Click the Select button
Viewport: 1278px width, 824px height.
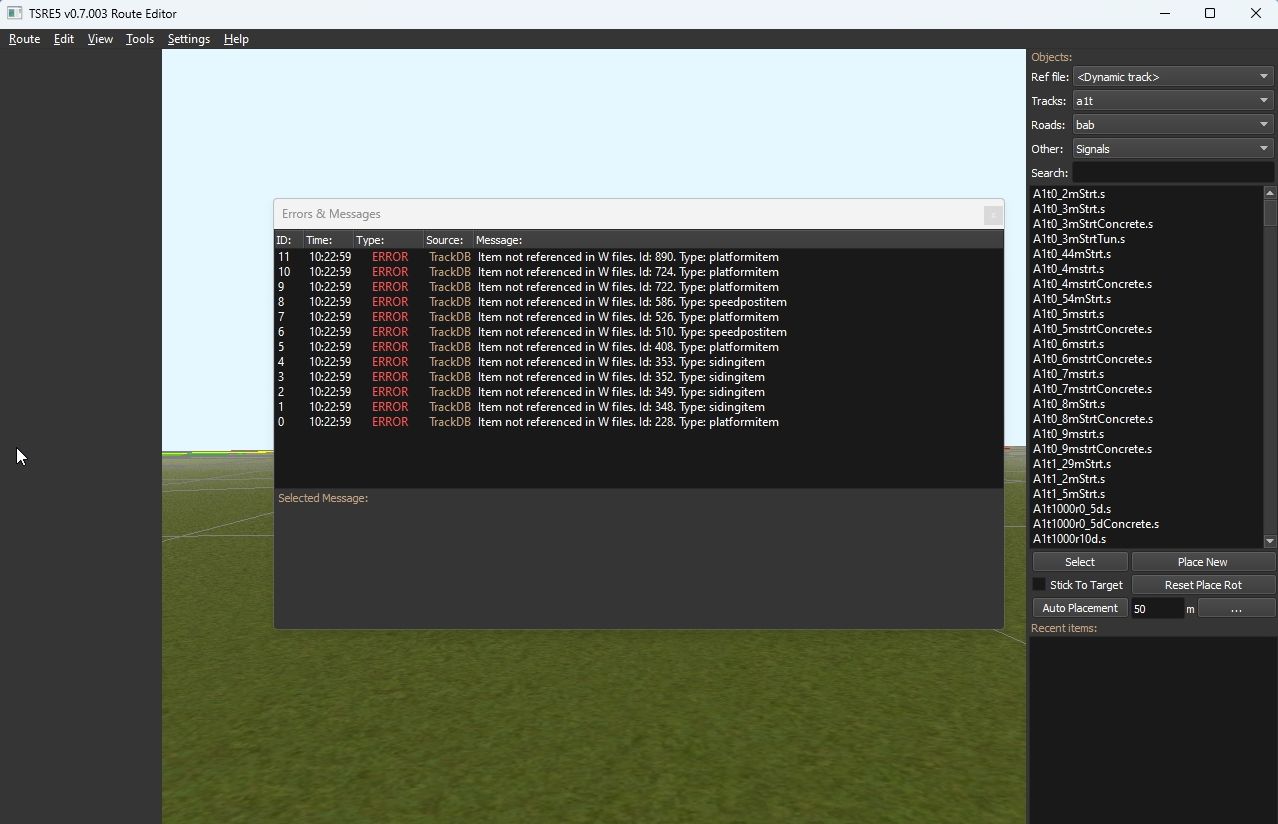[x=1079, y=562]
